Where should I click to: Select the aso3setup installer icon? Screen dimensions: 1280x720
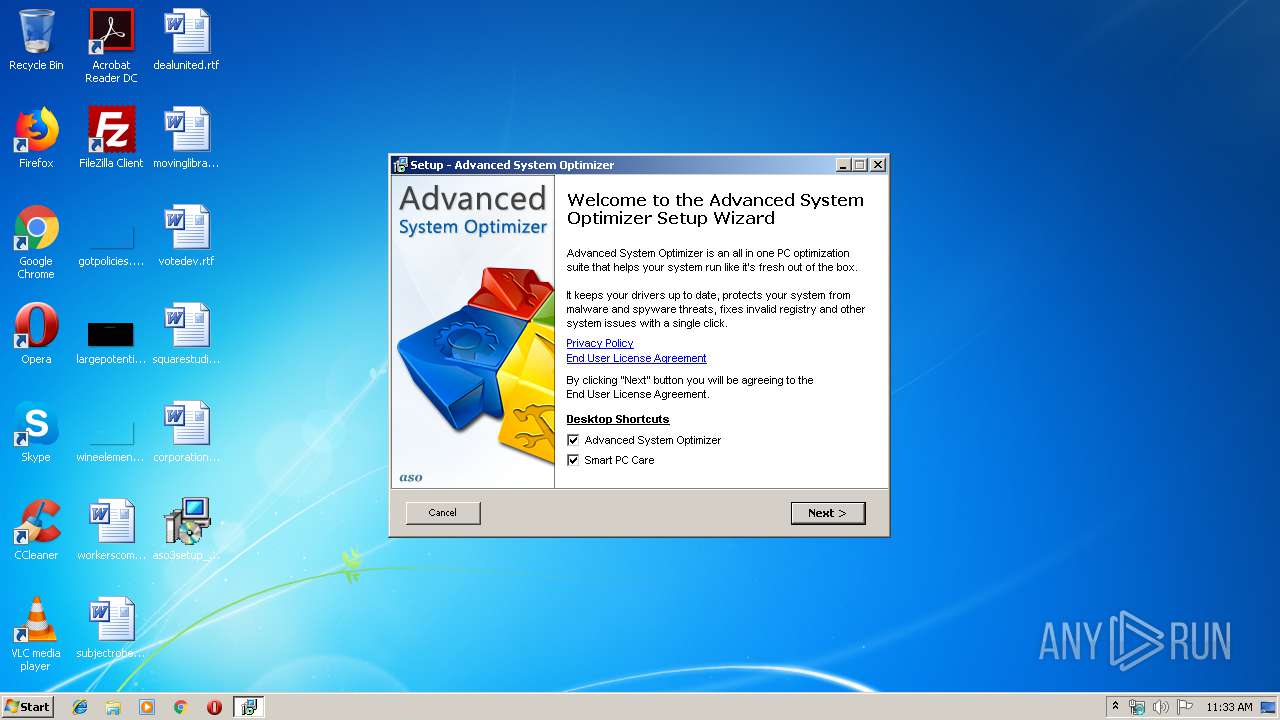(x=186, y=530)
